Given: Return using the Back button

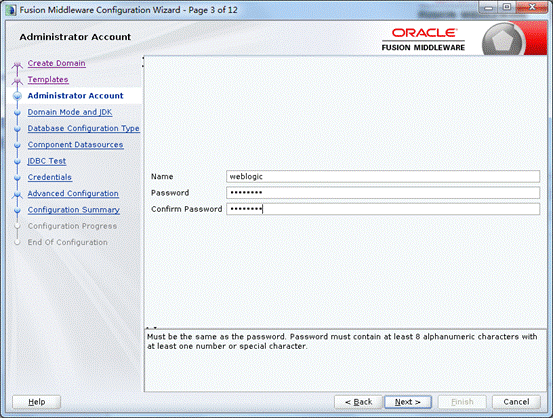Looking at the screenshot, I should [358, 402].
